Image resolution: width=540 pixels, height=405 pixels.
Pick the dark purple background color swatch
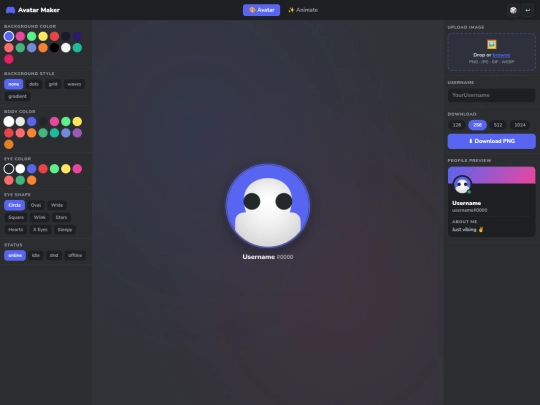(77, 36)
